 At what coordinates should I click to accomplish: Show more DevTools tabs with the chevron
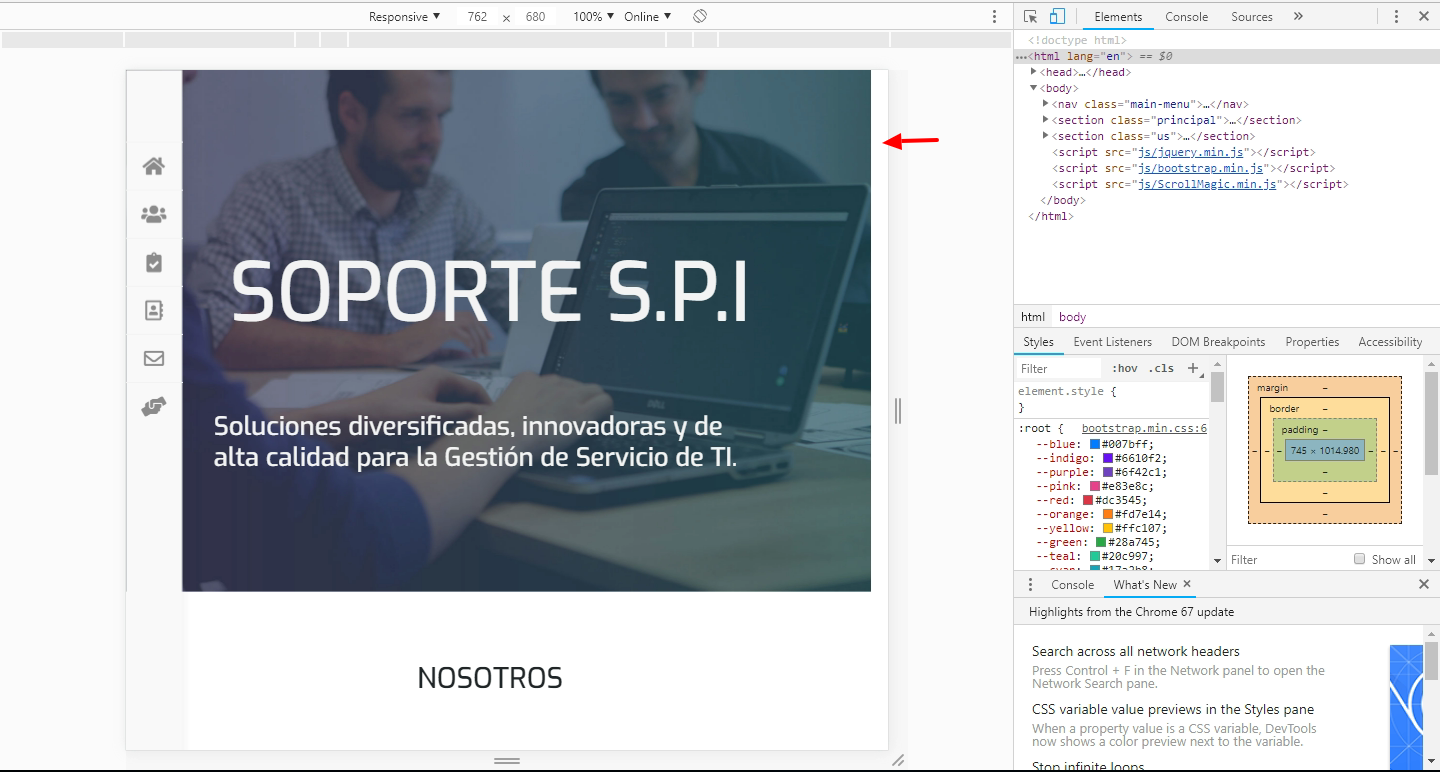coord(1298,16)
